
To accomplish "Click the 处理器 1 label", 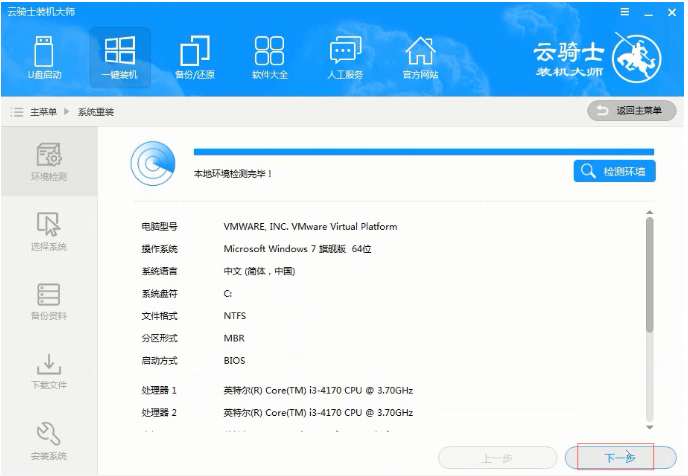I will coord(159,390).
